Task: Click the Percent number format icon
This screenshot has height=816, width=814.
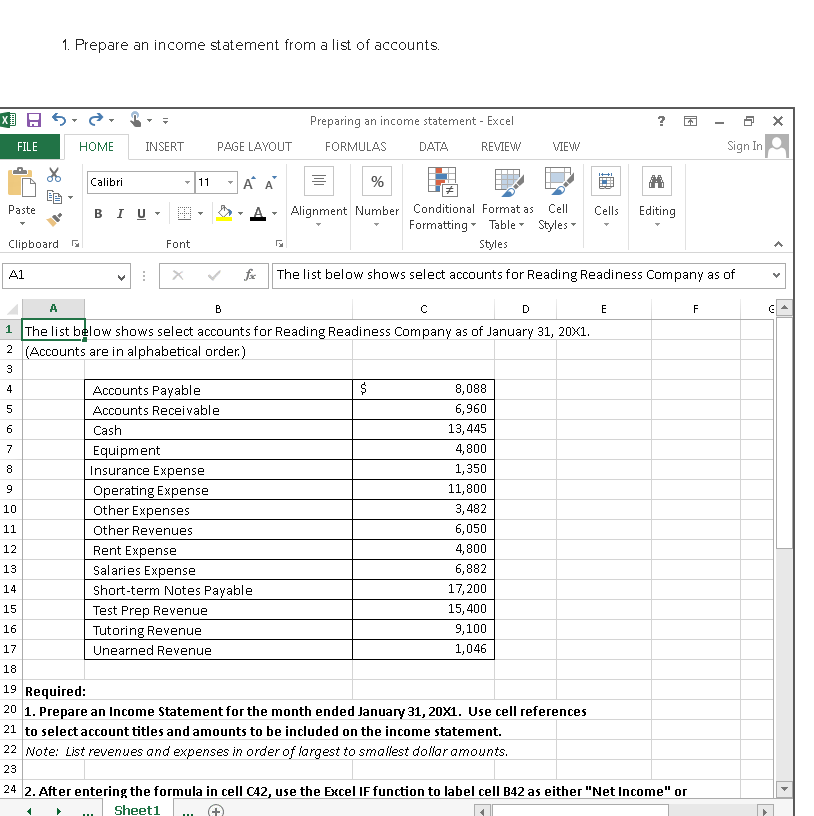Action: [377, 183]
